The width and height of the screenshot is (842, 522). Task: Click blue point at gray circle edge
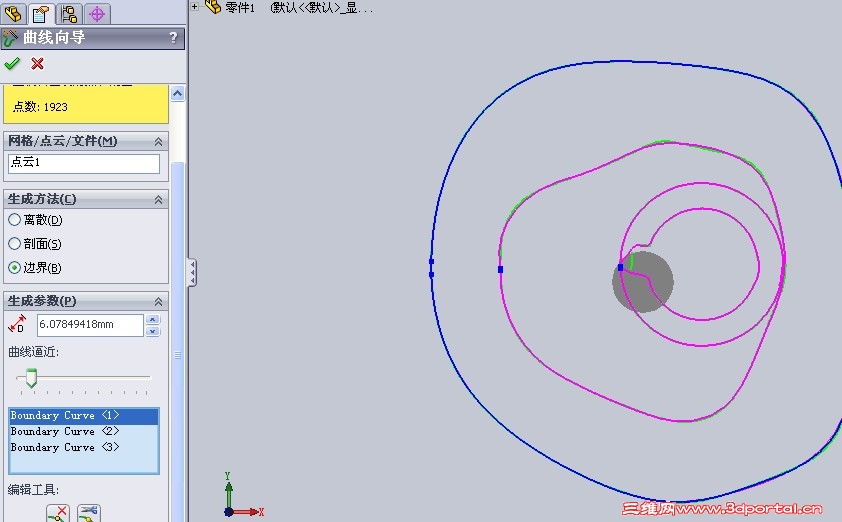pos(620,267)
